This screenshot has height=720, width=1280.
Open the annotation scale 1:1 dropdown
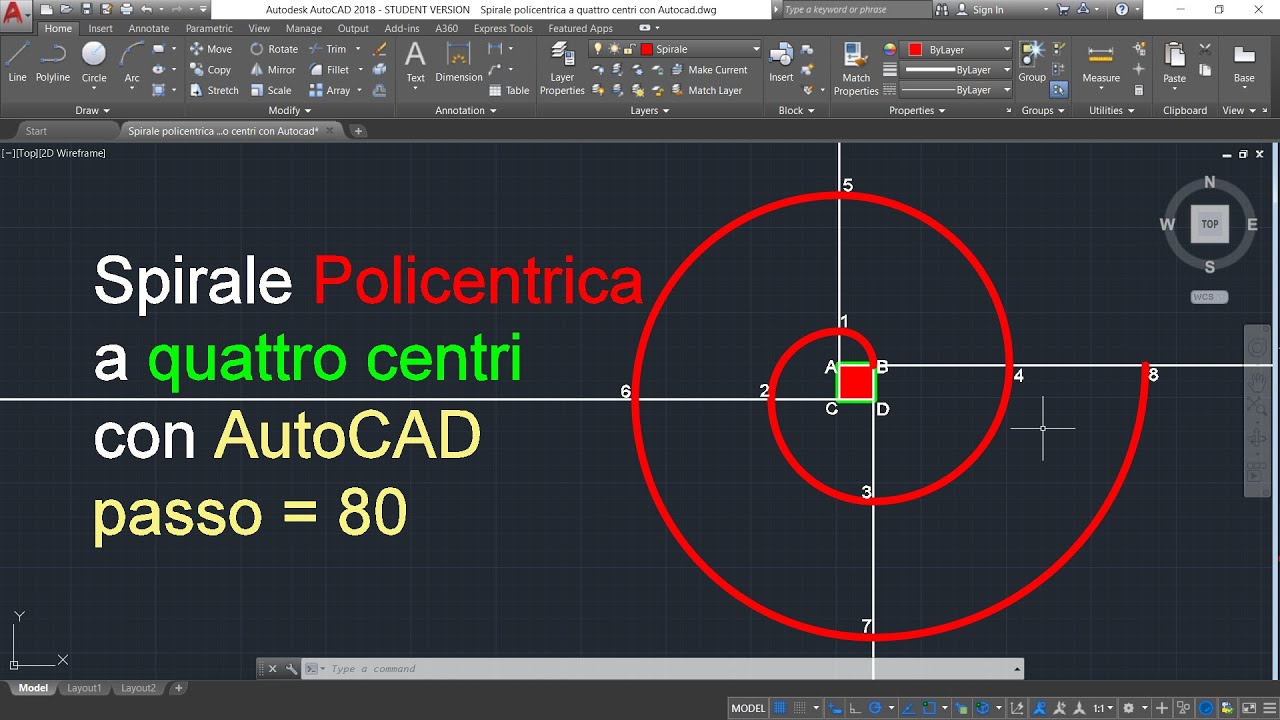(1103, 708)
